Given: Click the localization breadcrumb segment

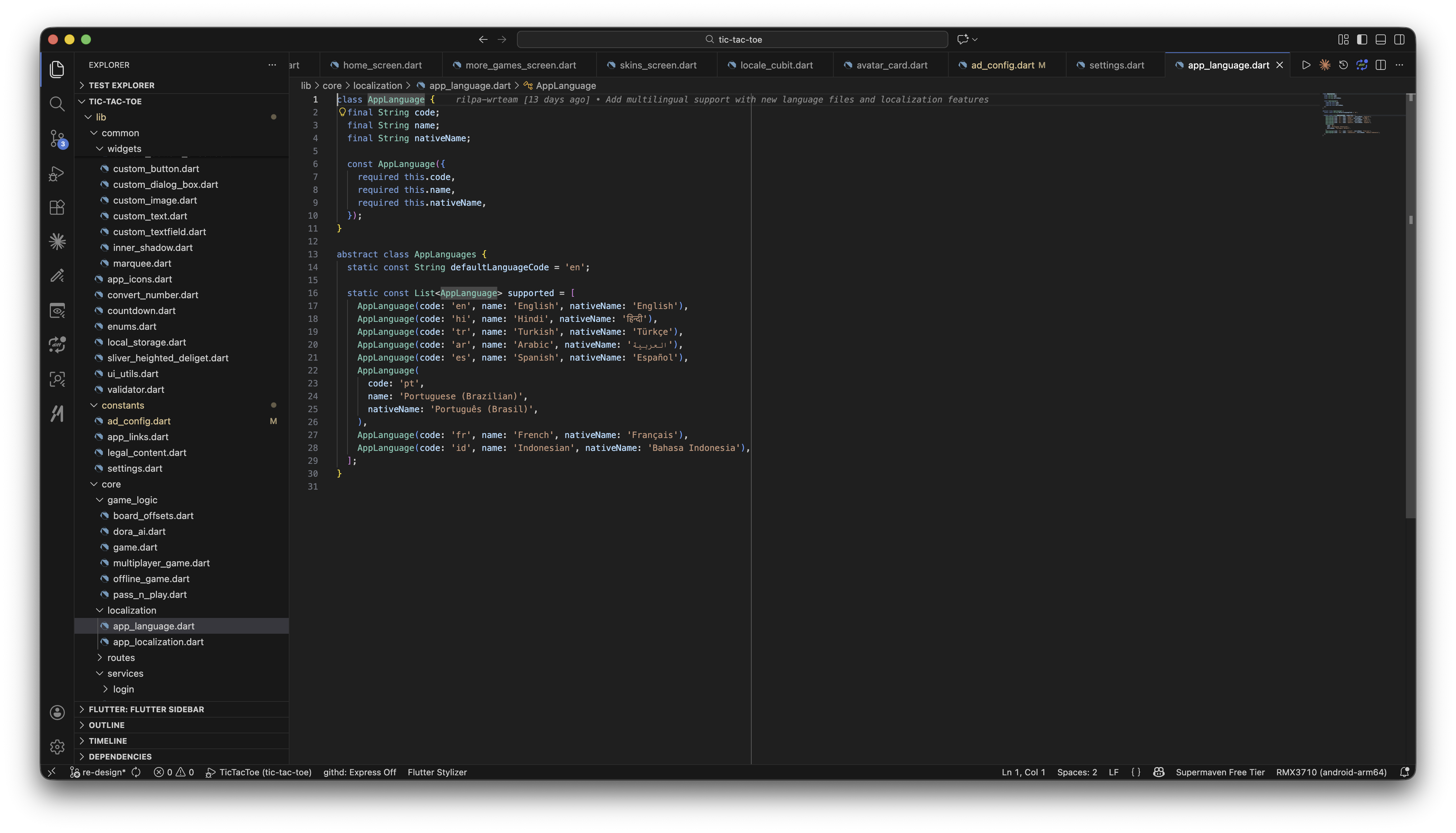Looking at the screenshot, I should pos(378,86).
